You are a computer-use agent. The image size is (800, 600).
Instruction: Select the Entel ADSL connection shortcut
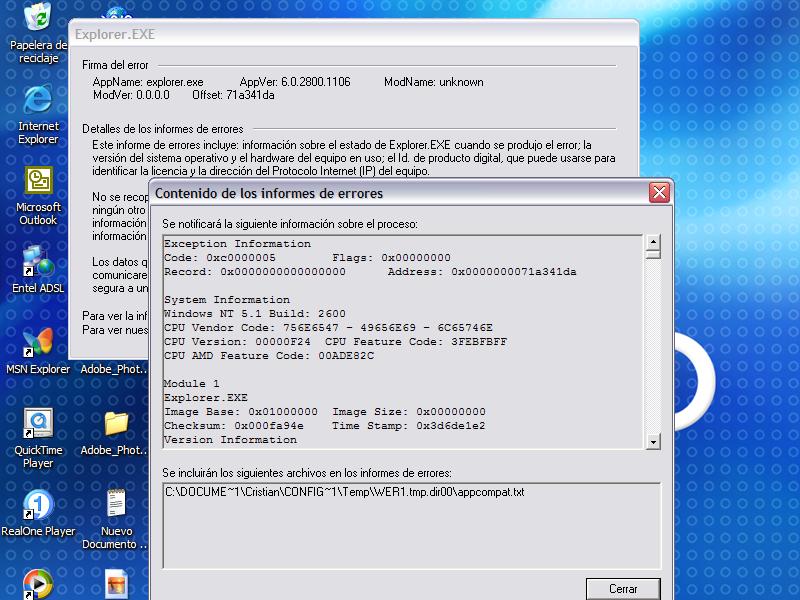(38, 263)
